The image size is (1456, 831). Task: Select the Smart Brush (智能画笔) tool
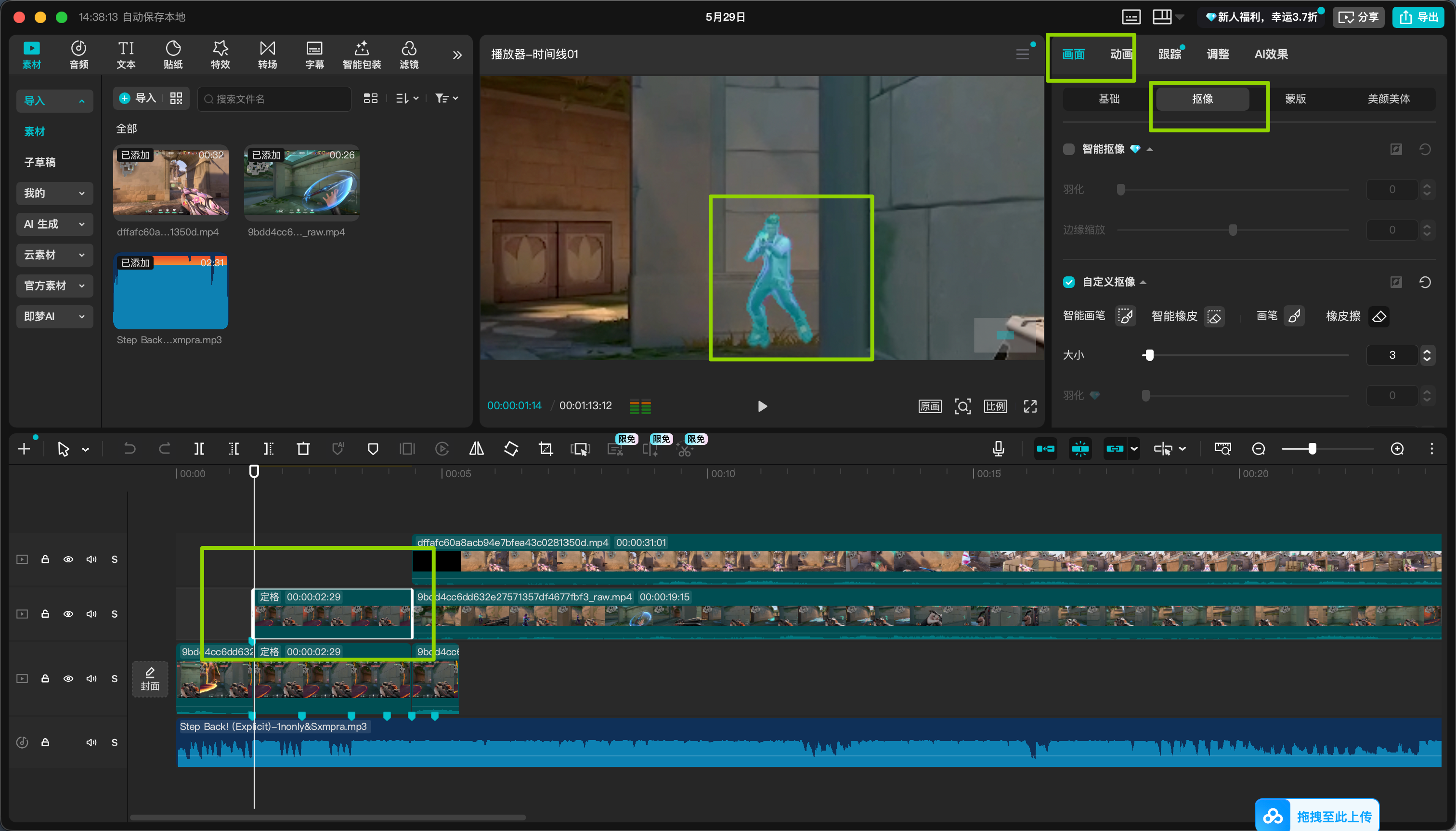coord(1125,316)
